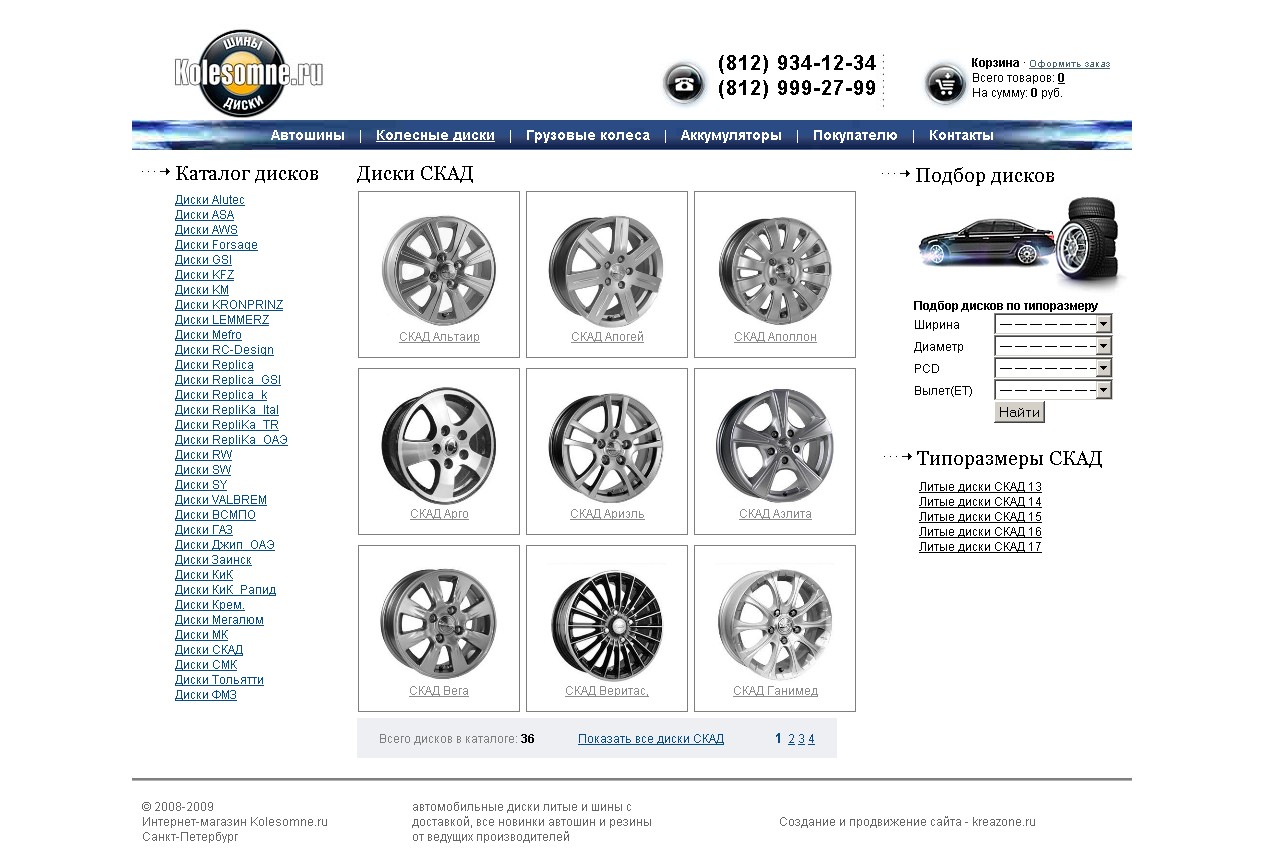Open the СКАД Аэлита wheel image
Screen dimensions: 1262x864
(775, 445)
